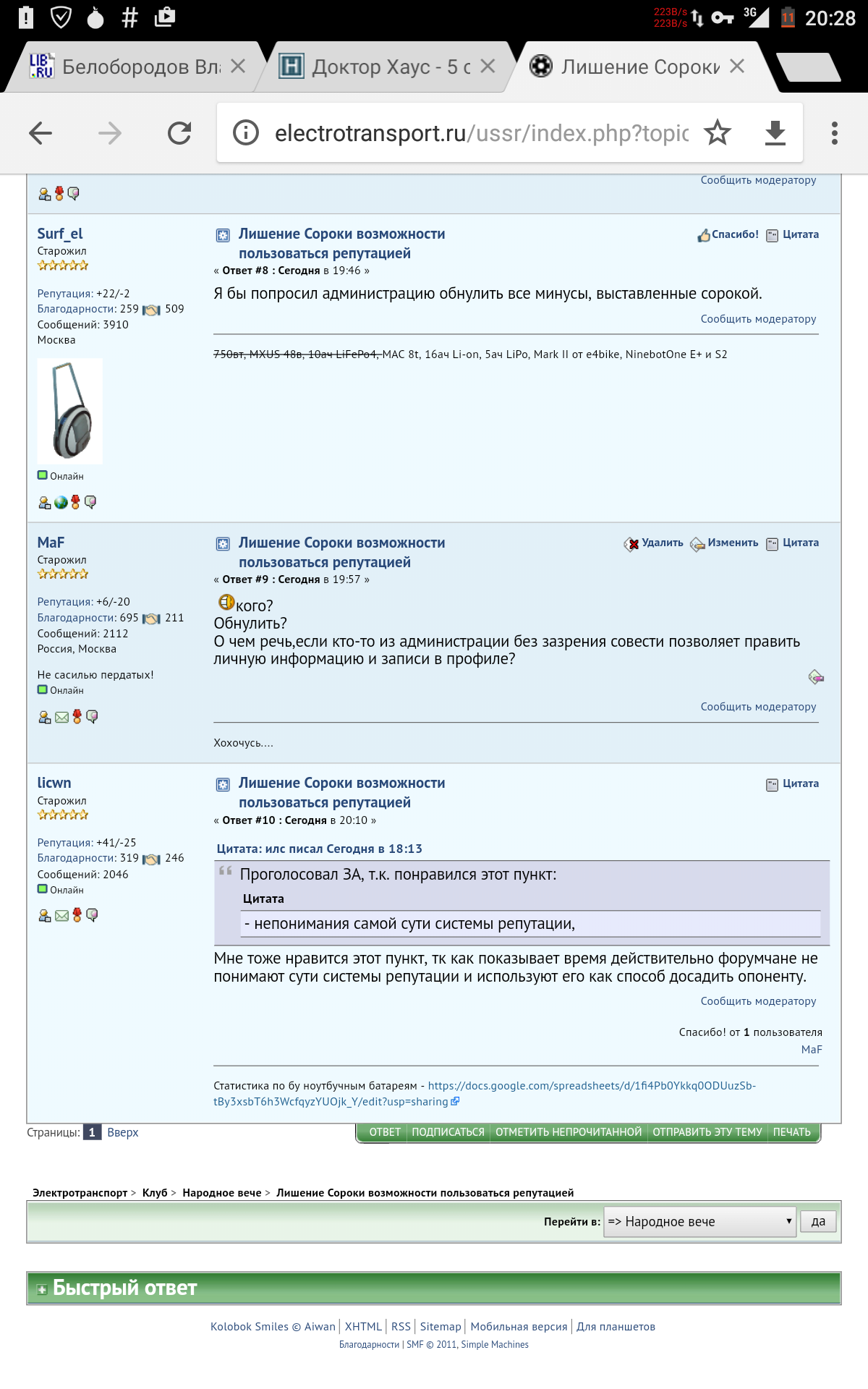The width and height of the screenshot is (868, 1389).
Task: Open the Перейти в forum dropdown
Action: click(x=699, y=1221)
